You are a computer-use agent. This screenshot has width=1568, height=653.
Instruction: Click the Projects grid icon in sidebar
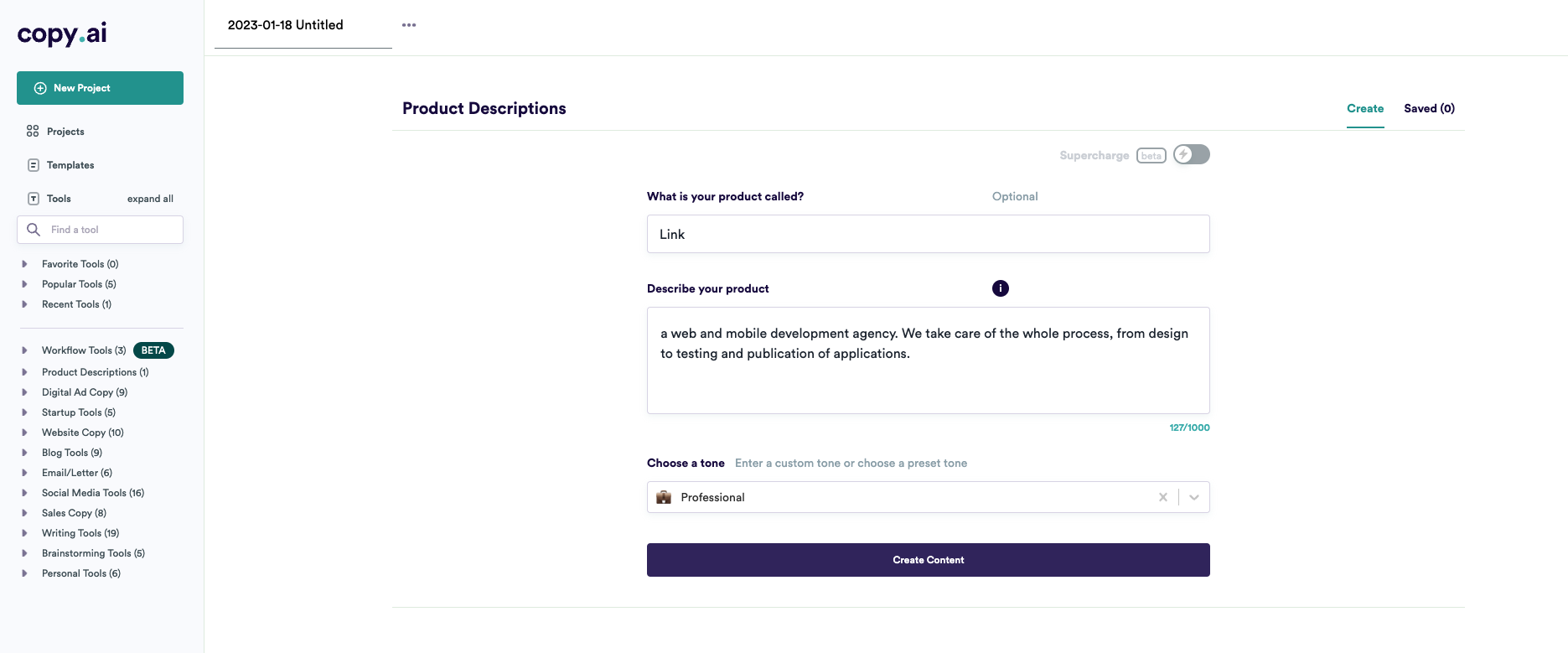pos(33,132)
